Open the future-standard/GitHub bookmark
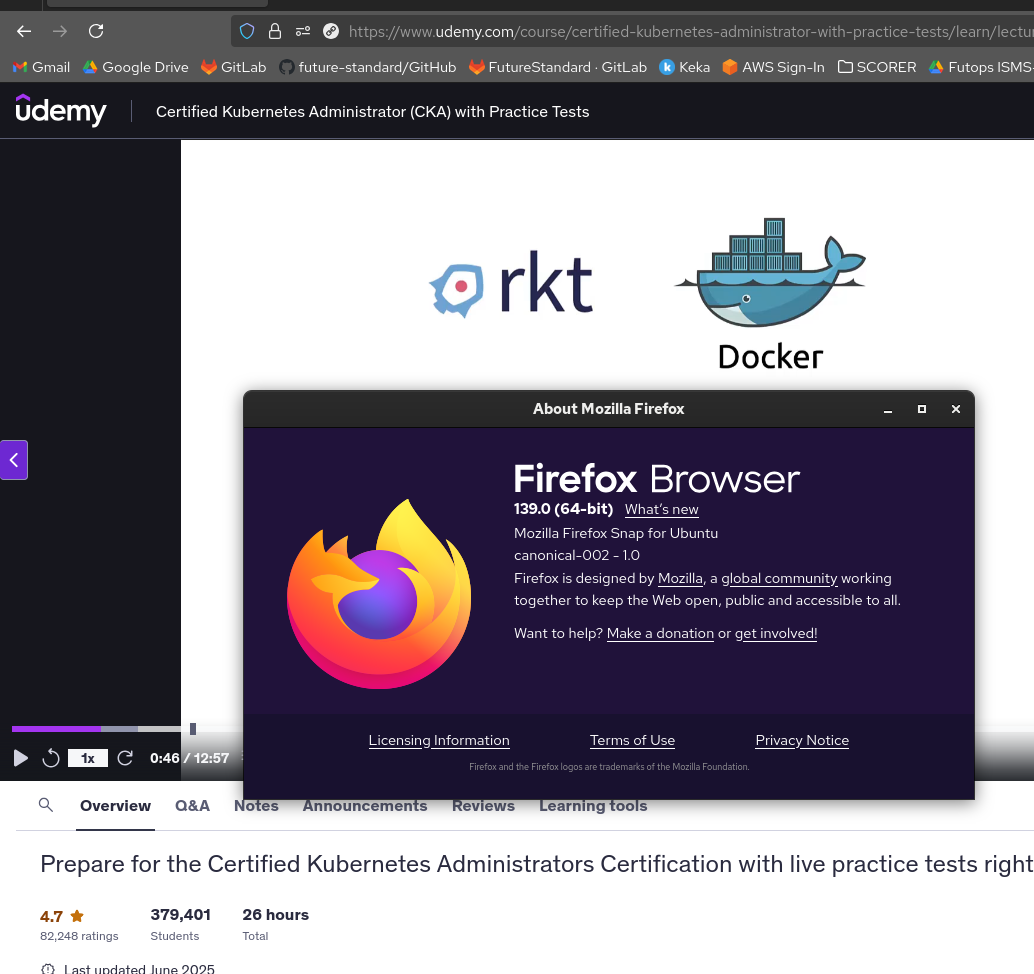Screen dimensions: 1034x974 367,67
